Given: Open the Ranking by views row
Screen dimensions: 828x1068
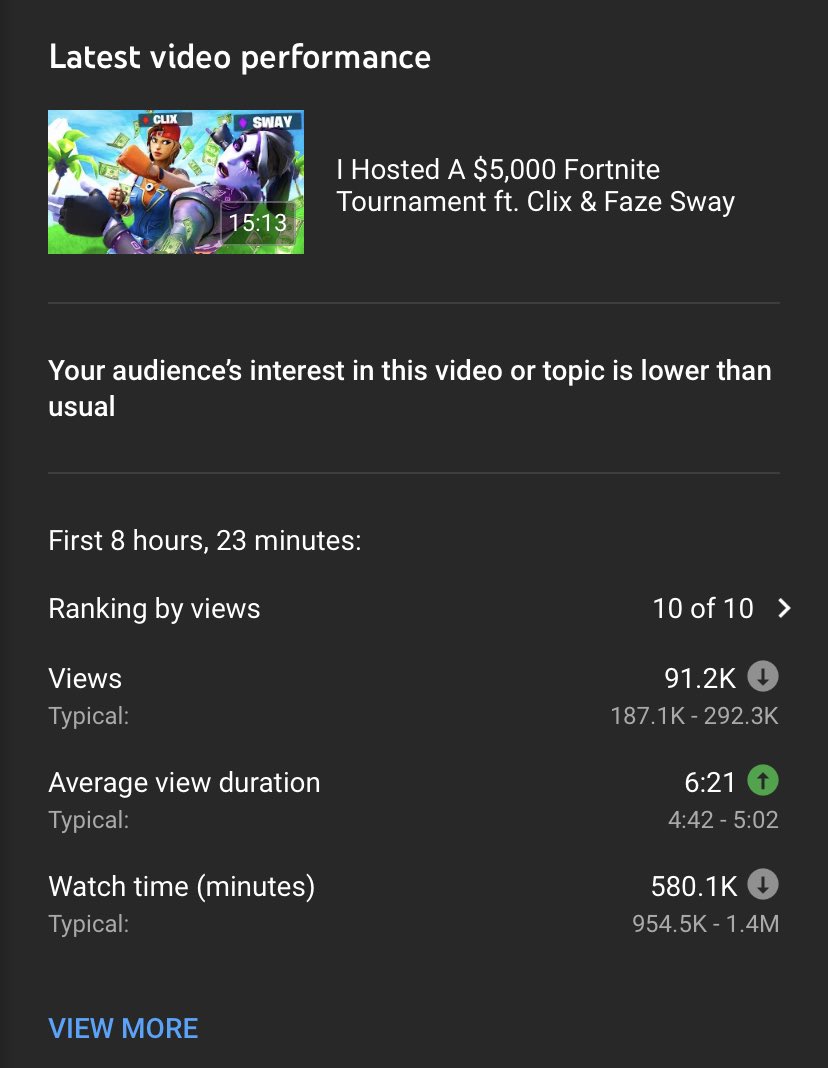Looking at the screenshot, I should tap(154, 608).
